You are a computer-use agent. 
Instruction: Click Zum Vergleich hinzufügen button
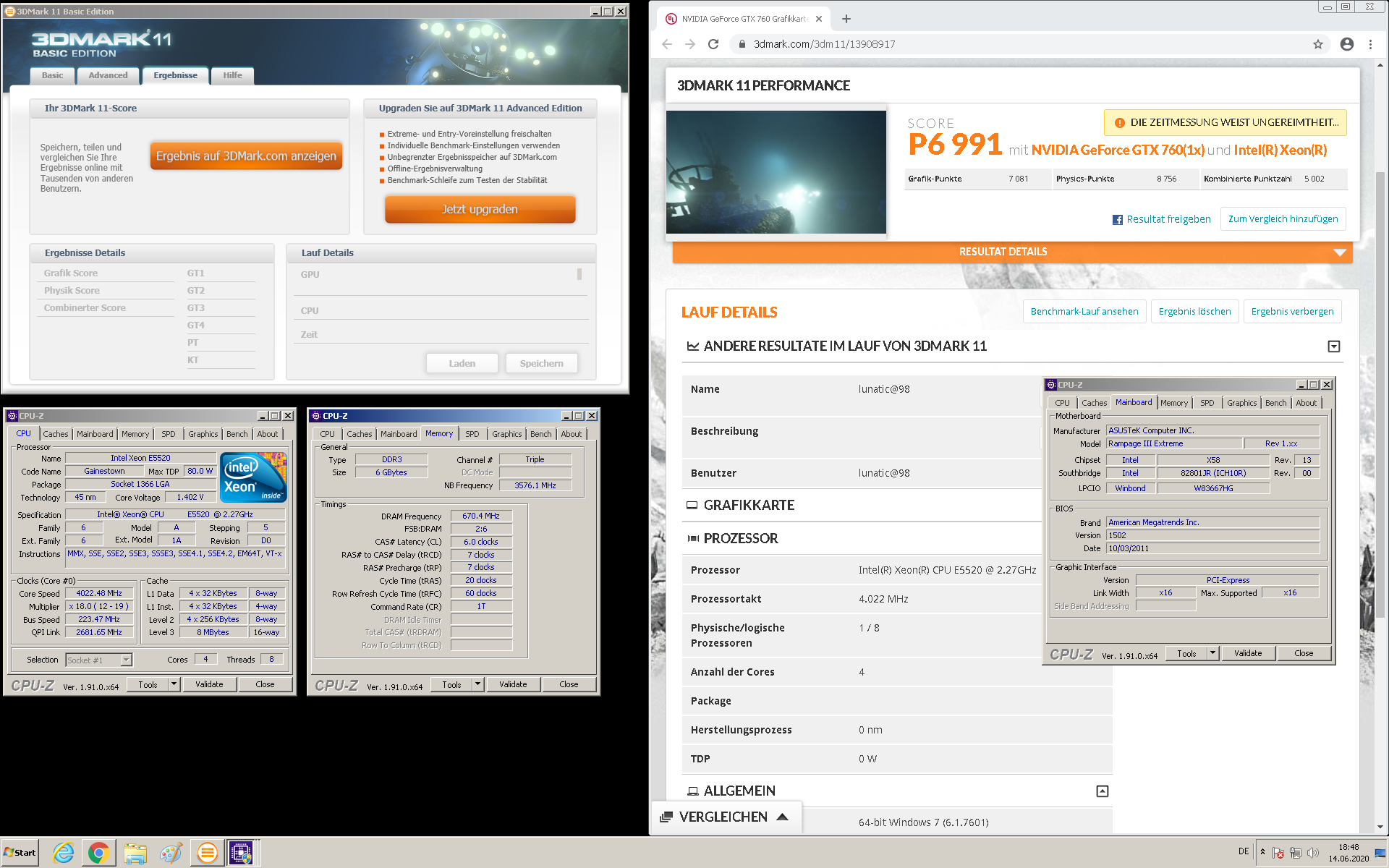click(1283, 219)
